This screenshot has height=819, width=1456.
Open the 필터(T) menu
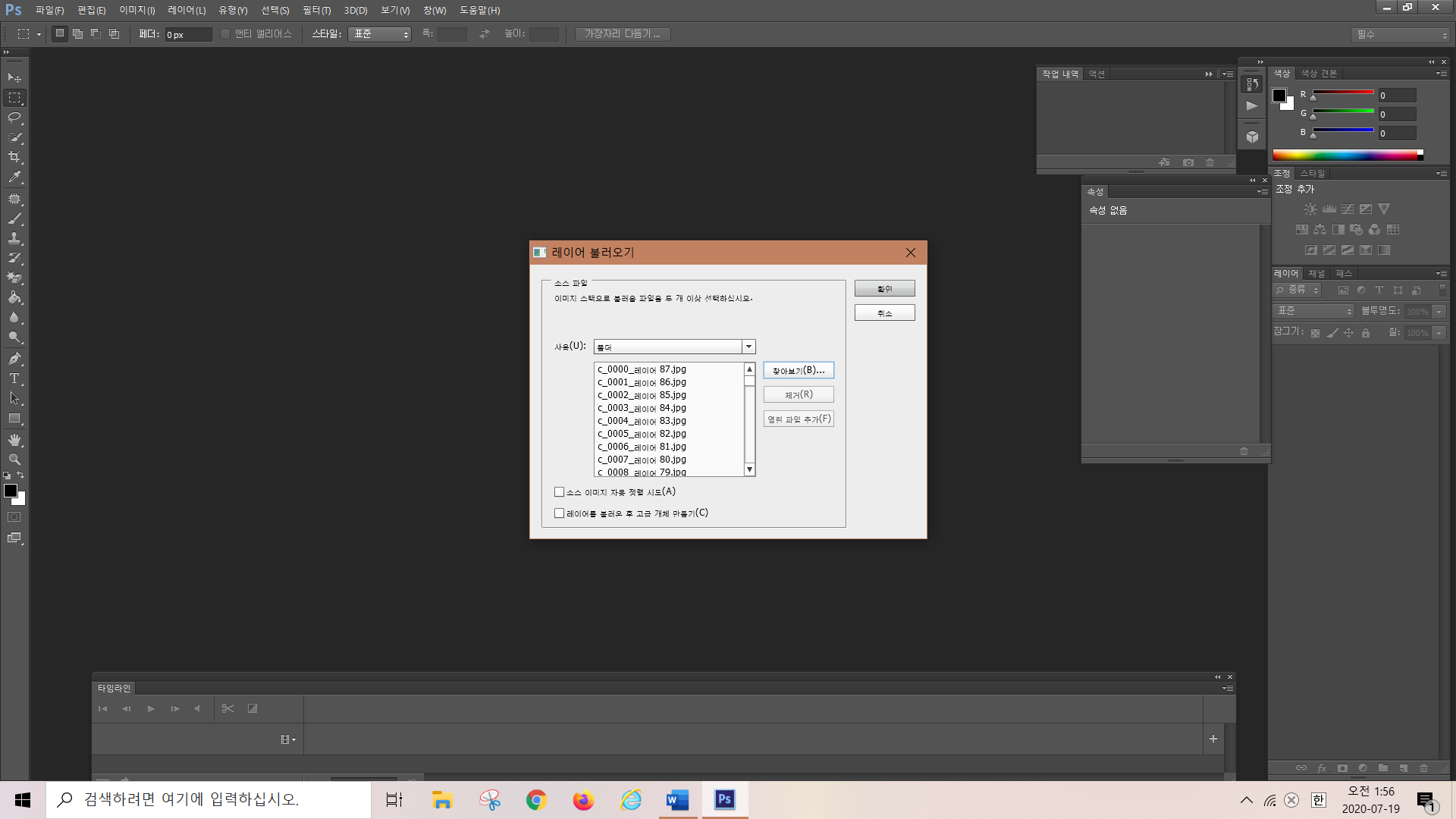click(316, 10)
